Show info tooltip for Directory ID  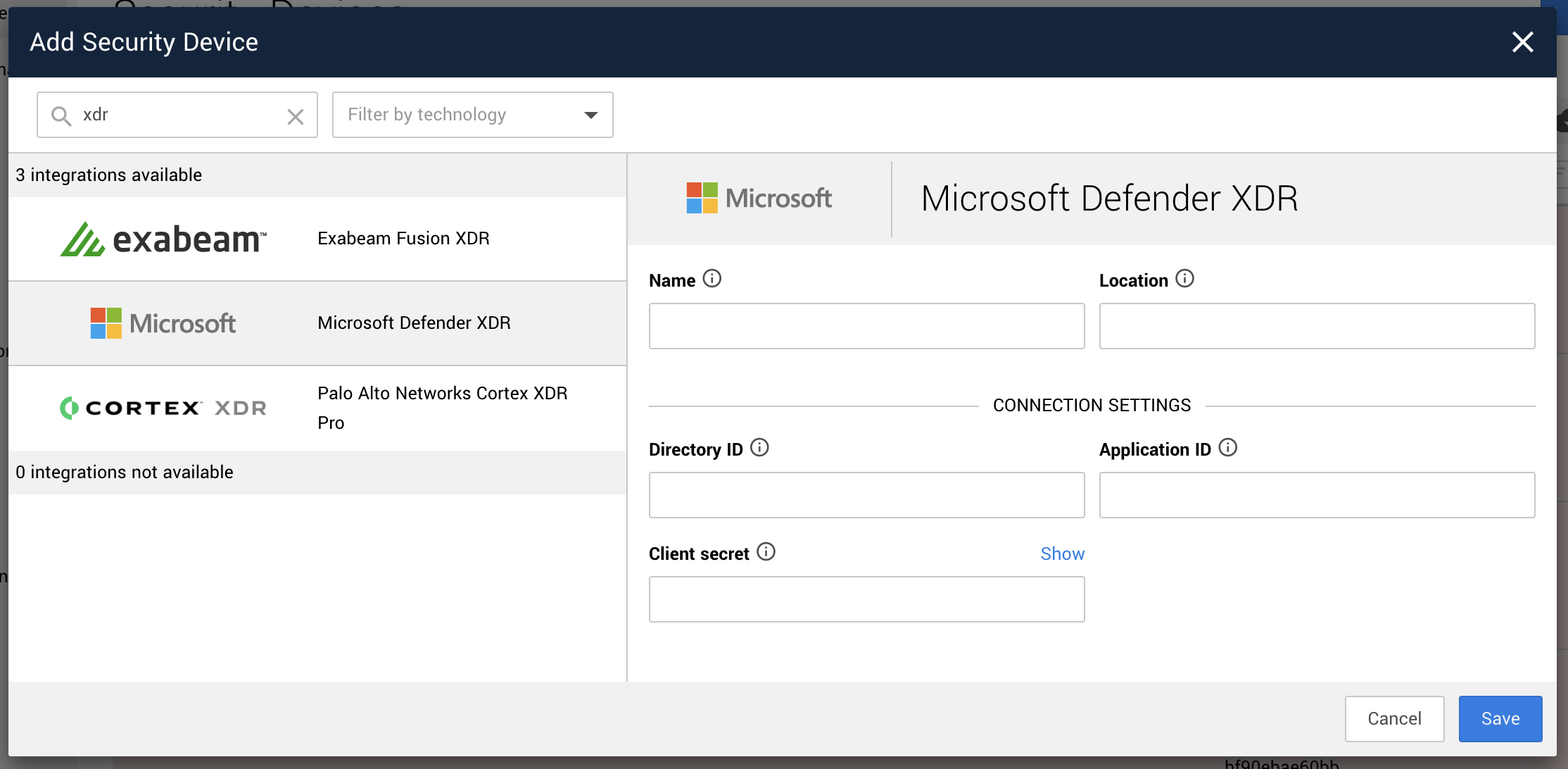760,448
